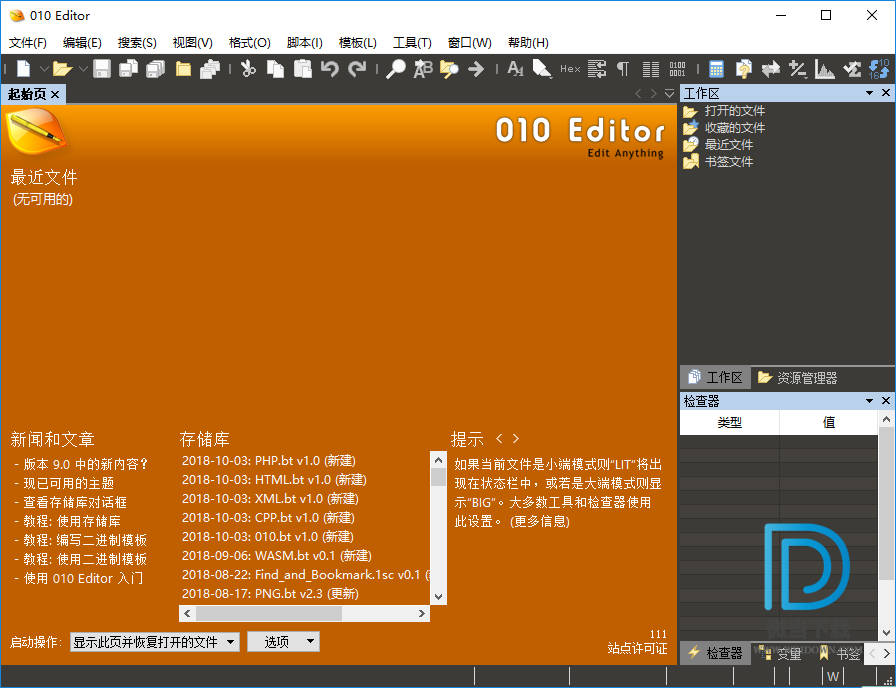This screenshot has width=896, height=688.
Task: Open Replace with the AB icon
Action: pyautogui.click(x=422, y=69)
